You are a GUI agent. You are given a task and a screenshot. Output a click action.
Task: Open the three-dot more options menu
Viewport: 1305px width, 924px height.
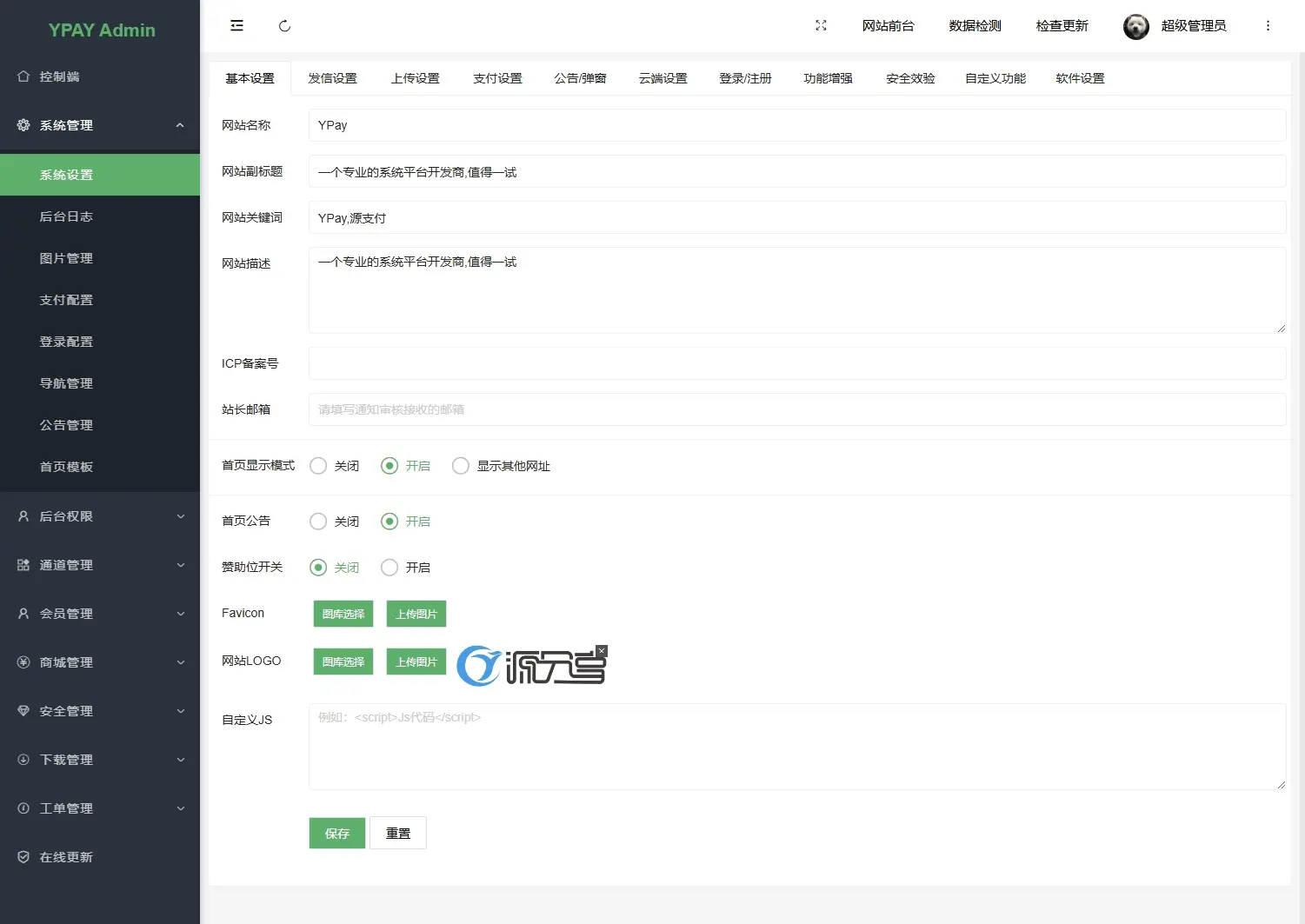tap(1268, 26)
